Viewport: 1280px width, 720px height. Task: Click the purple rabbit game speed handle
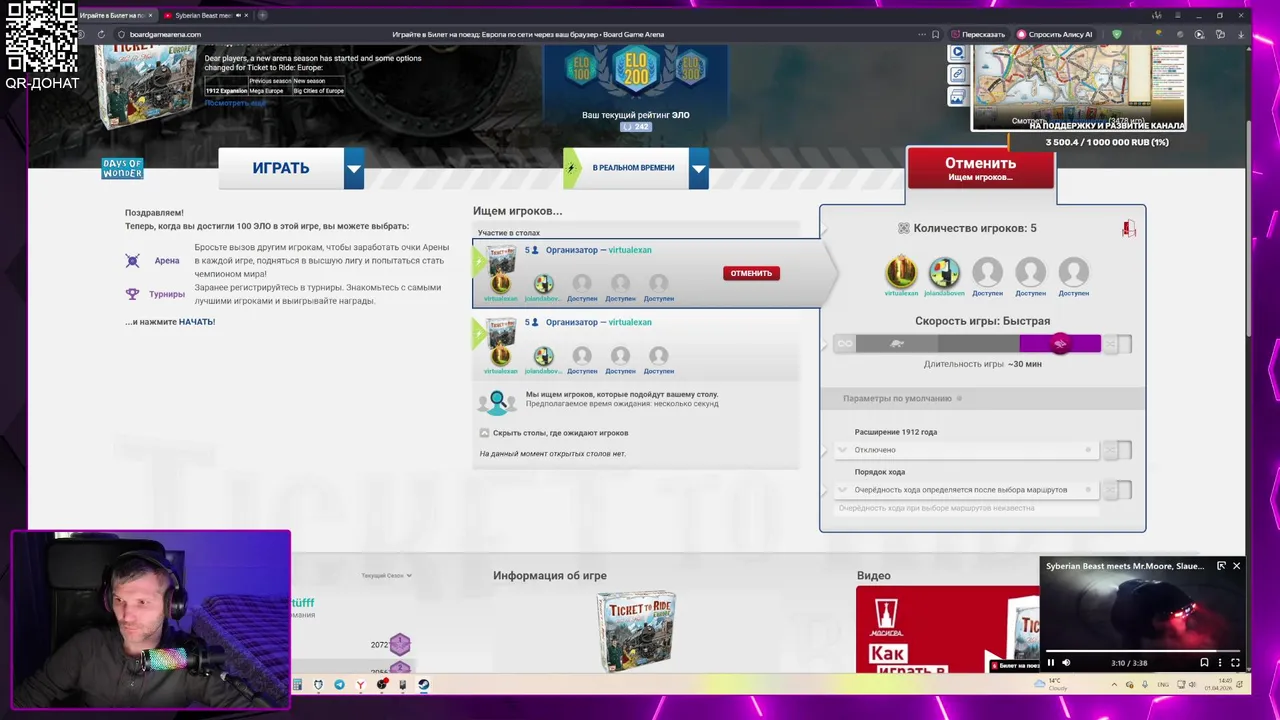click(x=1060, y=344)
